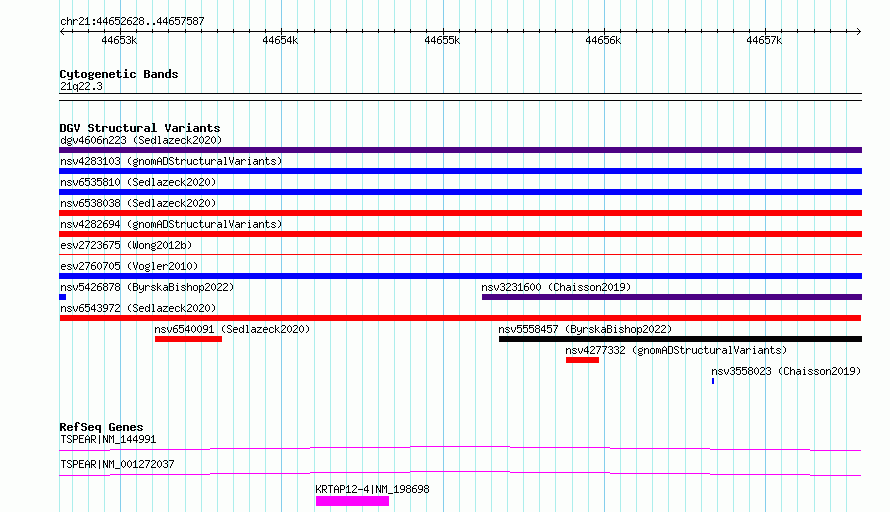890x512 pixels.
Task: Open the nsv6535810 (Sedlazeck2020) blue bar
Action: (460, 192)
